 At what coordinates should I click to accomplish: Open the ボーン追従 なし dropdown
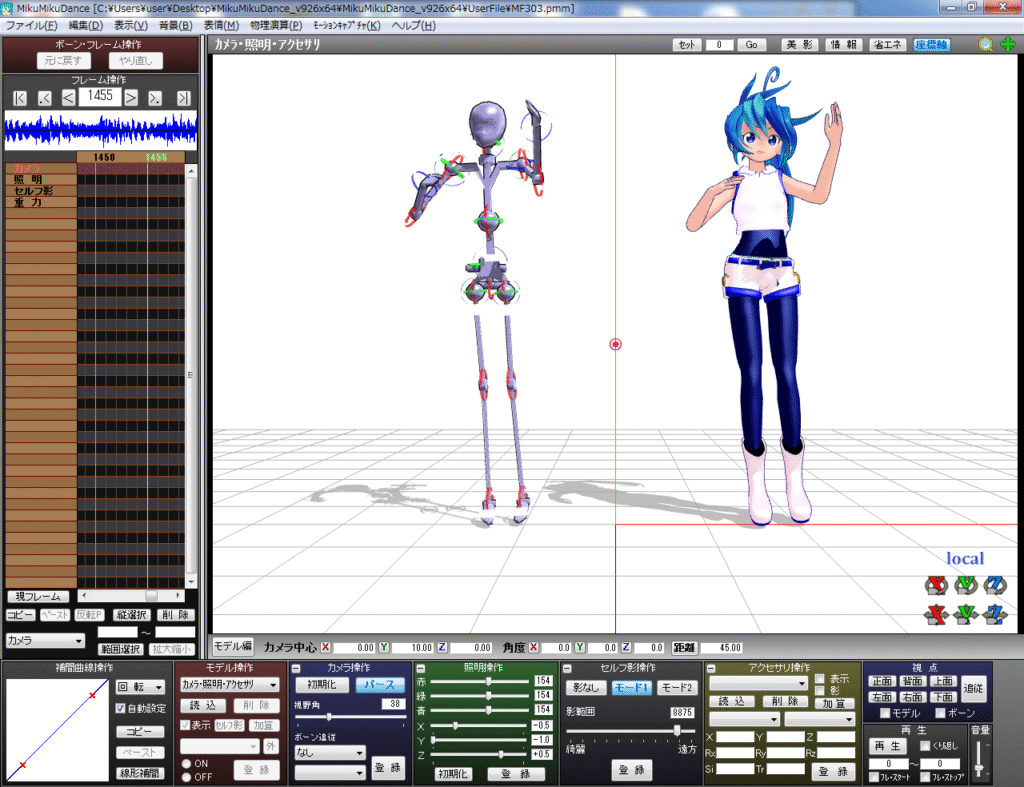pos(329,752)
